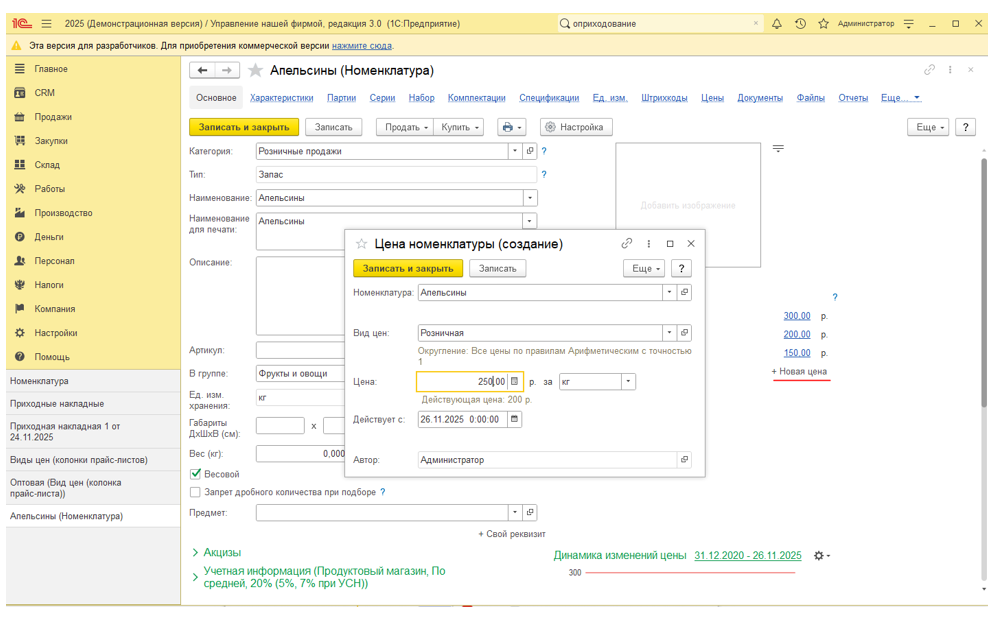Expand the Учетная информация section
The image size is (988, 619).
click(x=196, y=577)
